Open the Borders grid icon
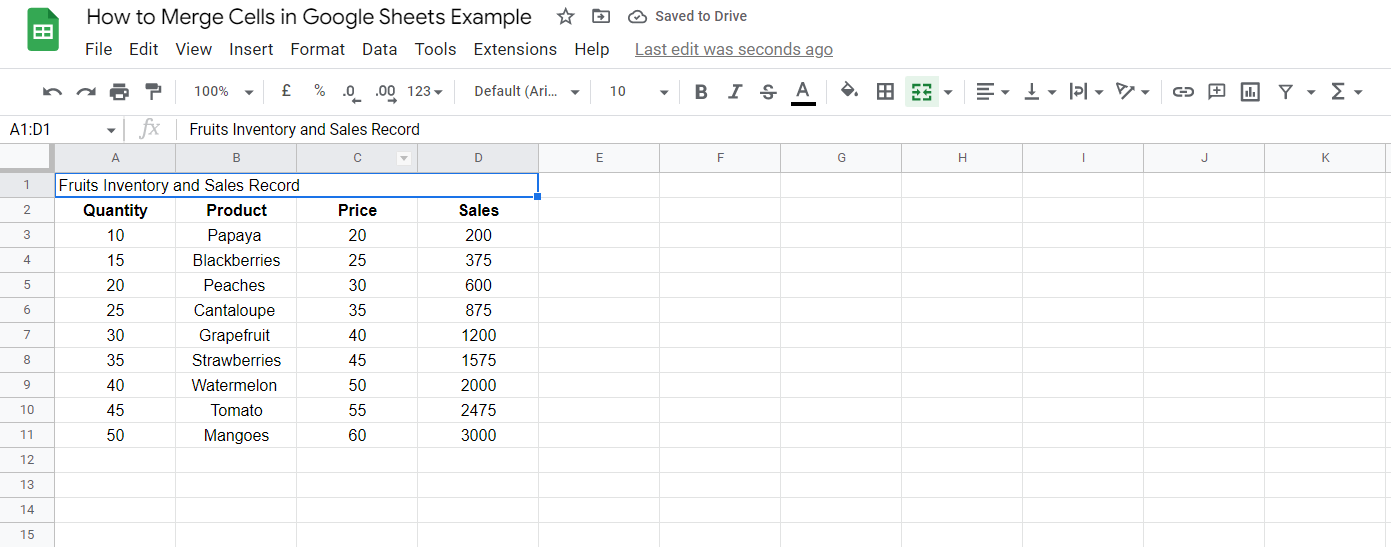This screenshot has height=547, width=1391. coord(885,91)
